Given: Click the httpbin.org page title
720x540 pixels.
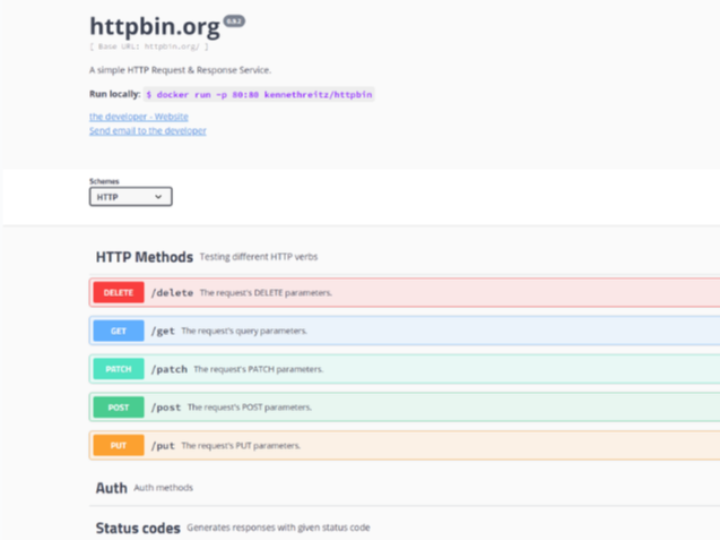Looking at the screenshot, I should (x=155, y=26).
